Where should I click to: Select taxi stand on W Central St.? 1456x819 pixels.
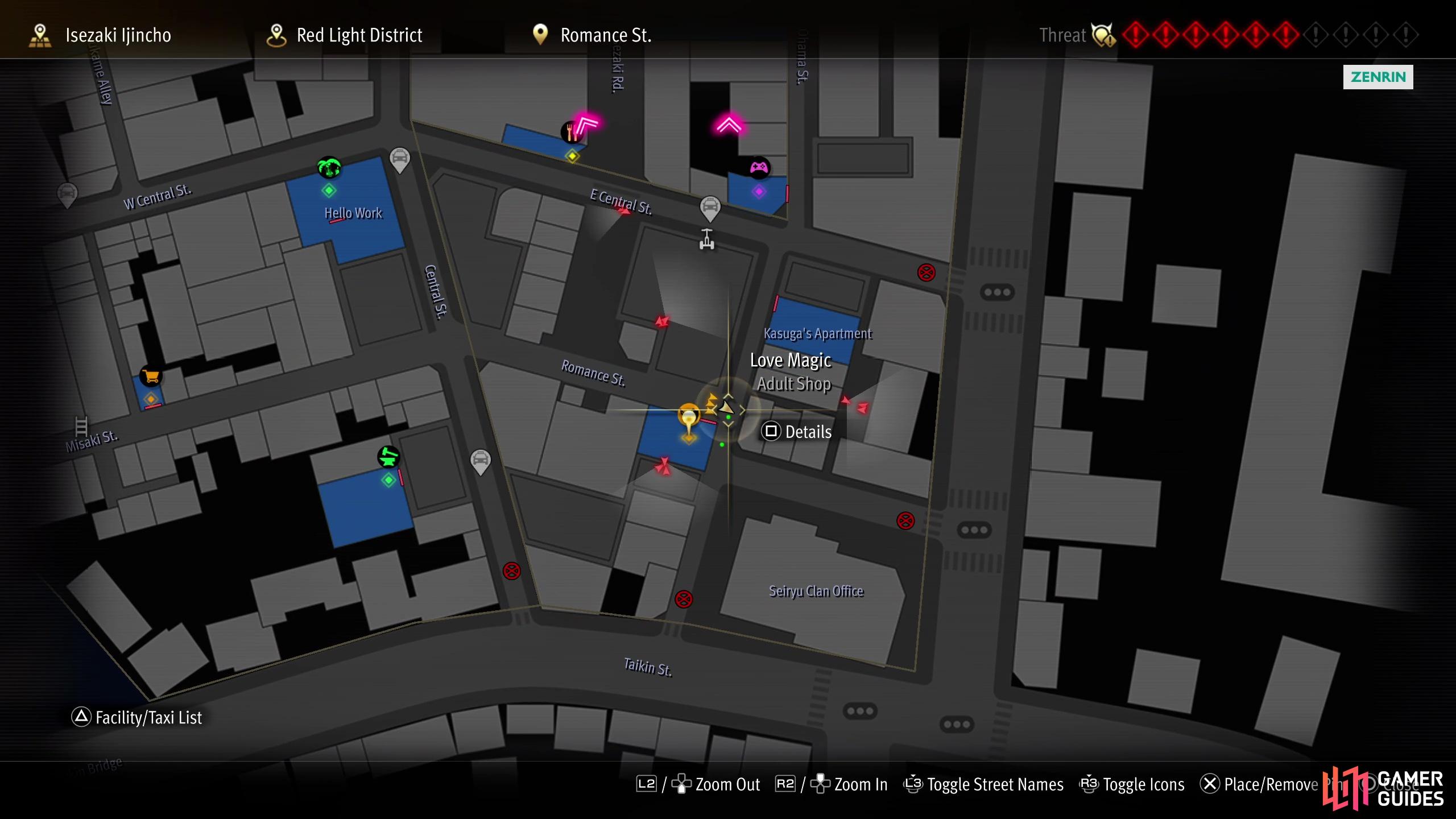coord(67,195)
